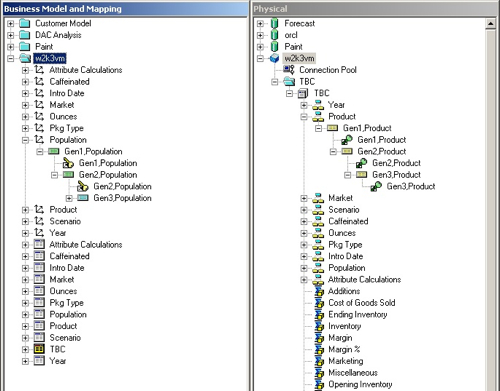Click the Forecast database icon
The image size is (500, 391).
274,23
